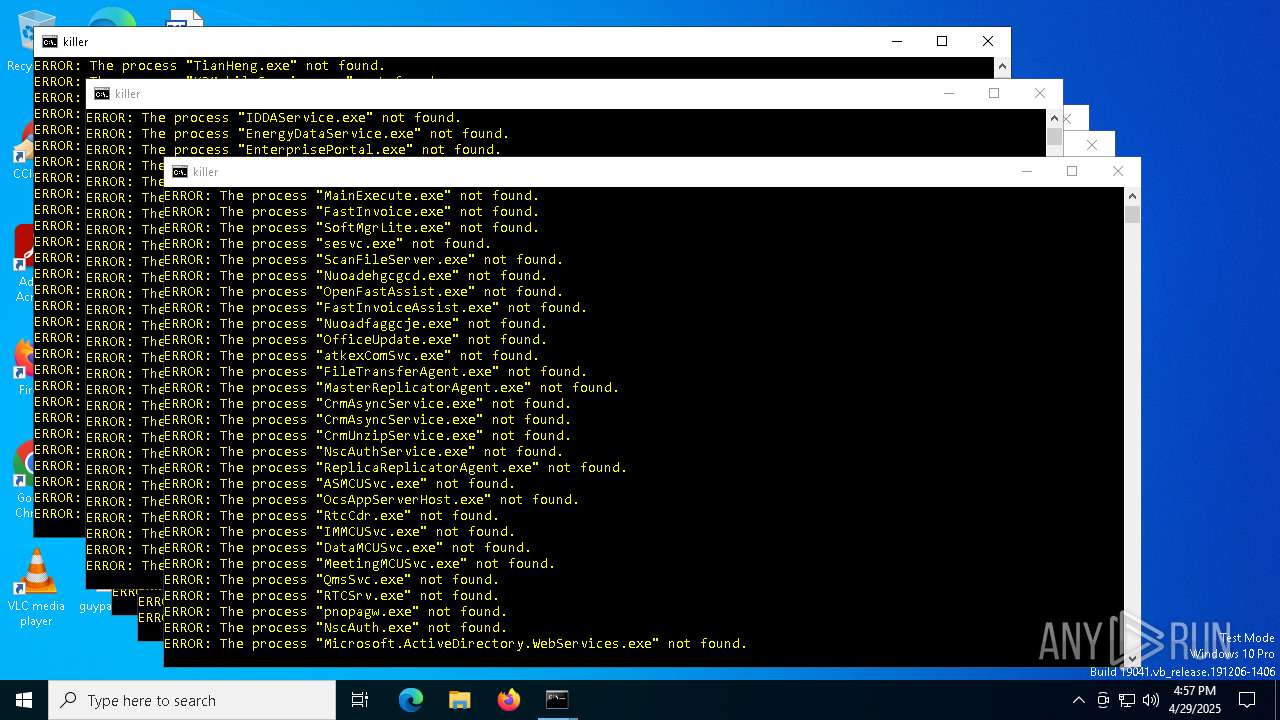The height and width of the screenshot is (720, 1280).
Task: Close the front killer window
Action: click(1118, 171)
